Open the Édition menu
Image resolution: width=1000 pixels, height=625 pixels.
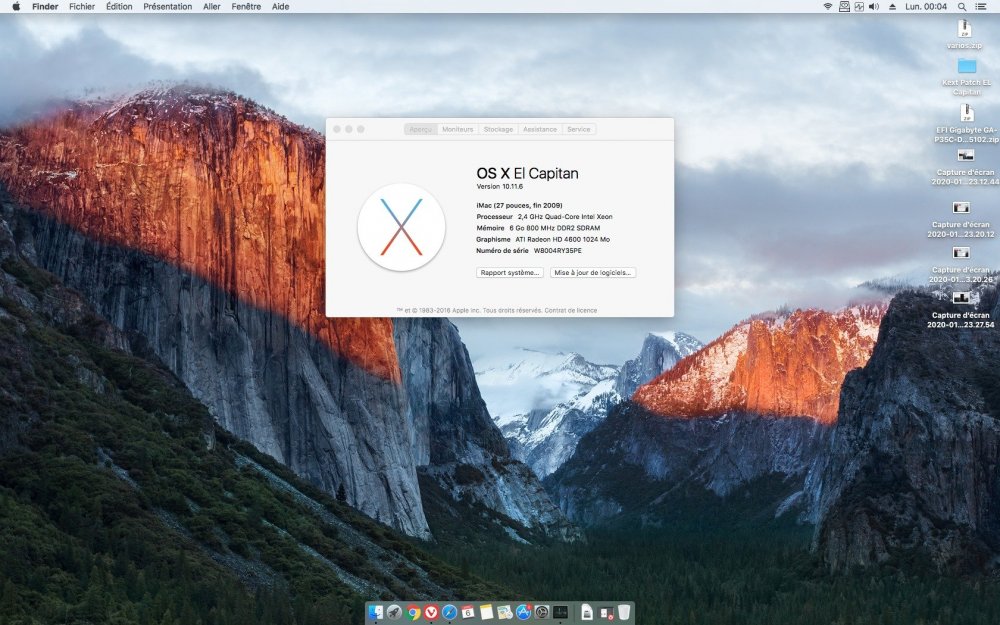(119, 6)
